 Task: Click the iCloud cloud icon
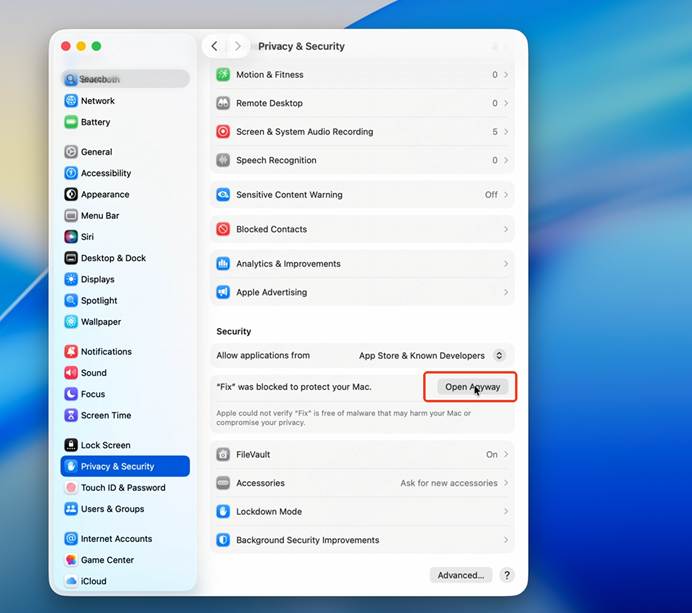(x=71, y=581)
